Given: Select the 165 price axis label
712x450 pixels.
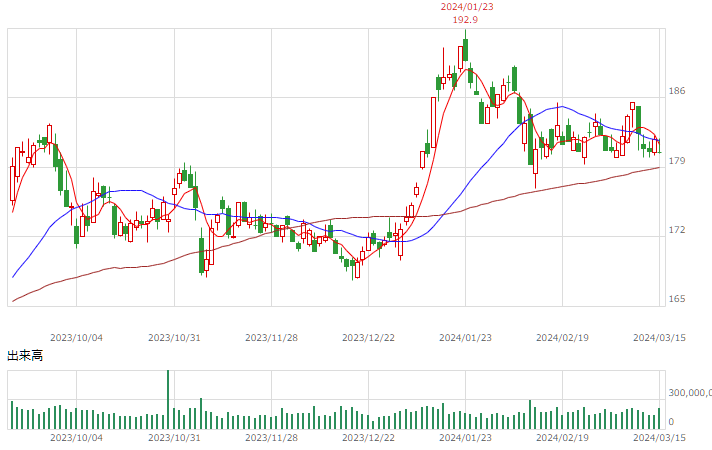Looking at the screenshot, I should tap(677, 299).
